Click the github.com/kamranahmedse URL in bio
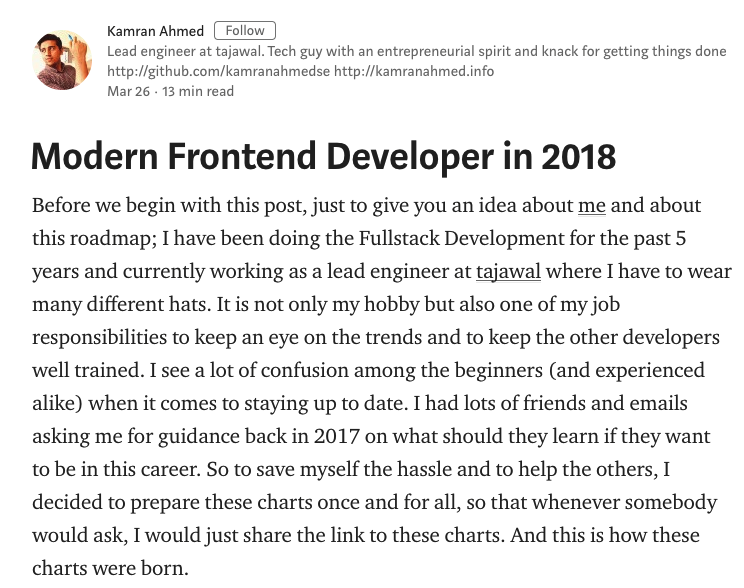This screenshot has width=744, height=588. coord(218,71)
